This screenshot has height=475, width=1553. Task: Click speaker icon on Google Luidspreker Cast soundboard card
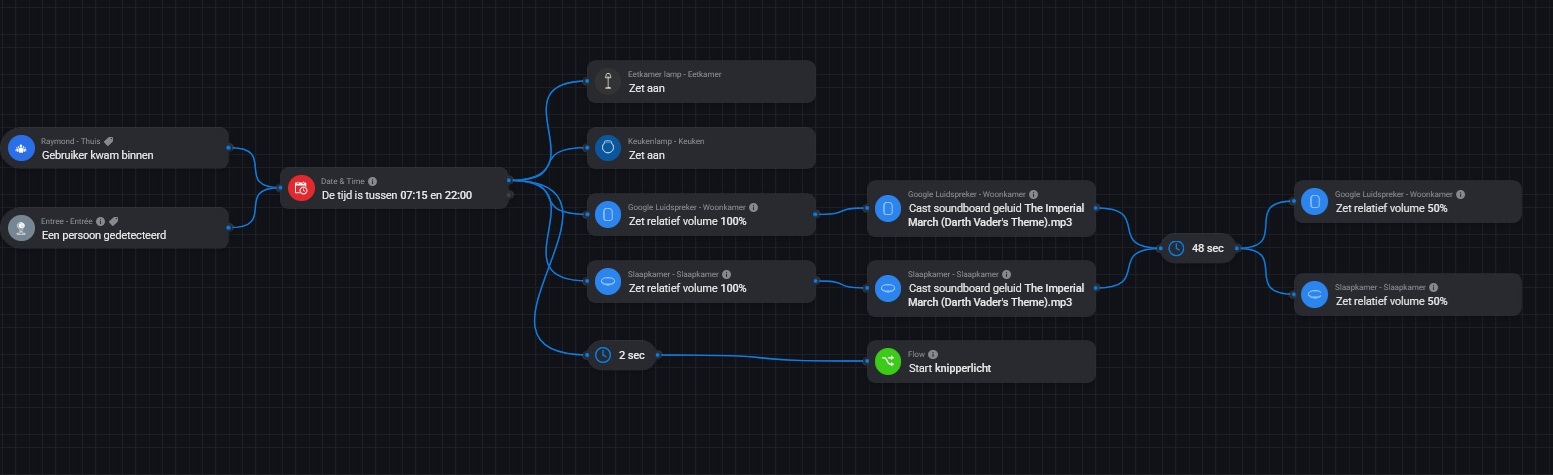(887, 208)
